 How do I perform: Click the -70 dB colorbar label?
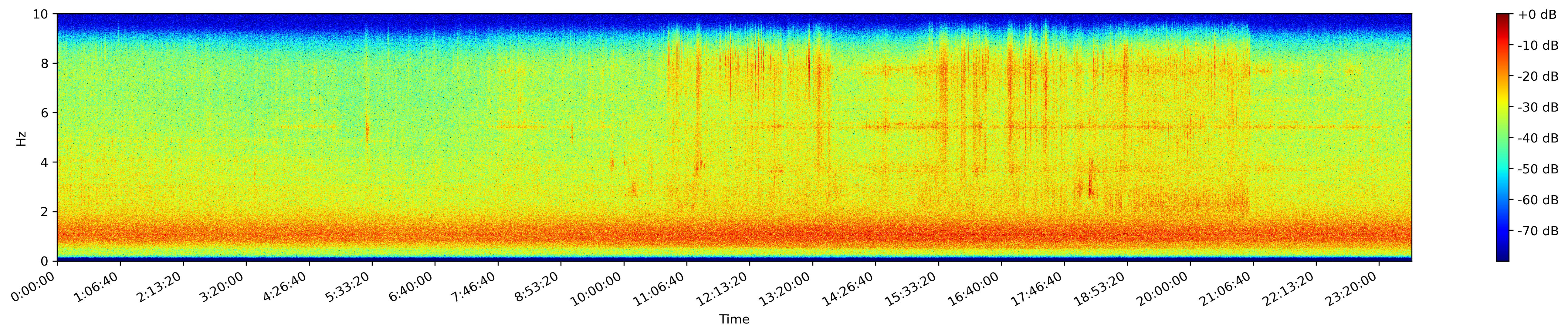pos(1538,231)
